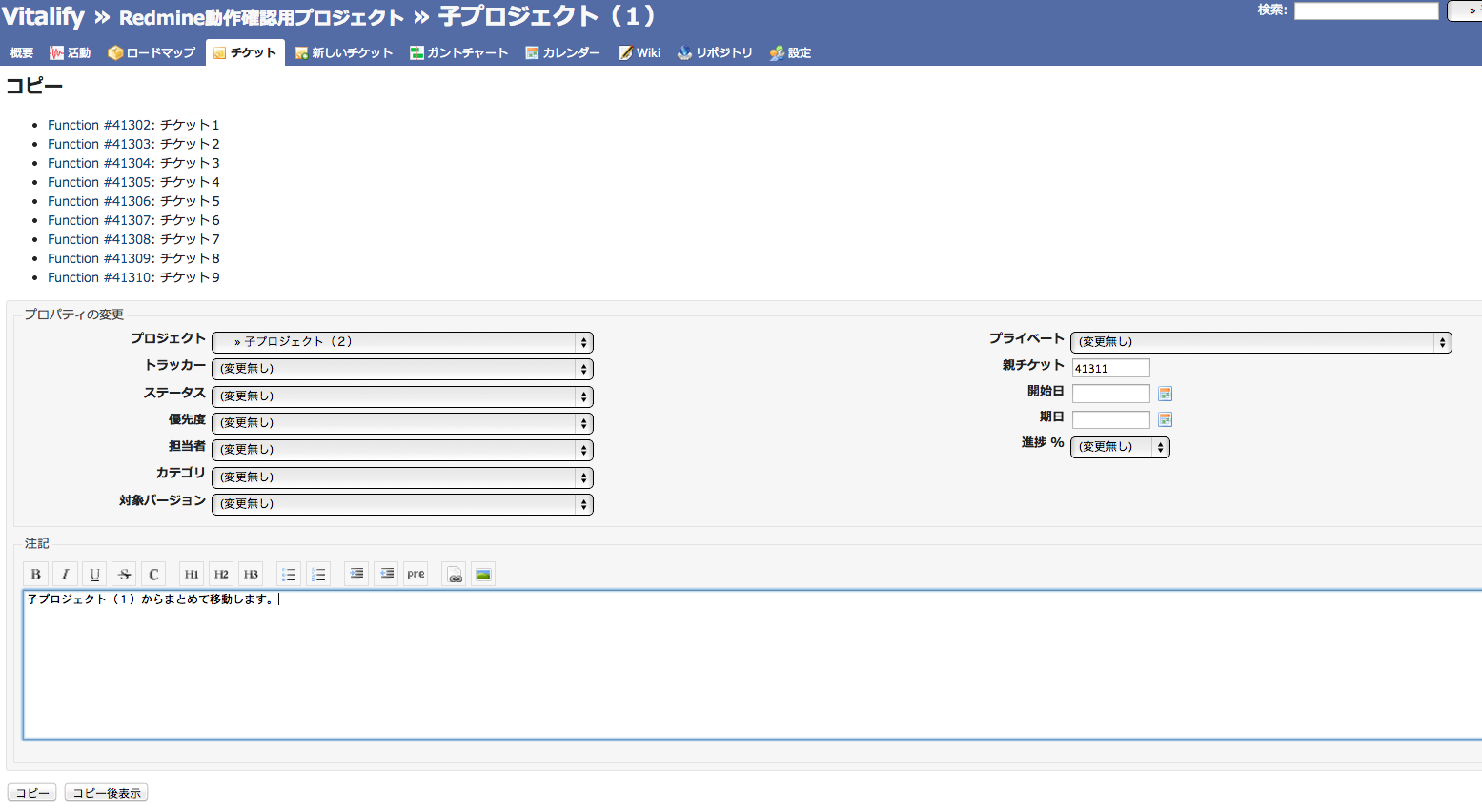The image size is (1482, 812).
Task: Open ticket Function #41304 link
Action: [101, 163]
